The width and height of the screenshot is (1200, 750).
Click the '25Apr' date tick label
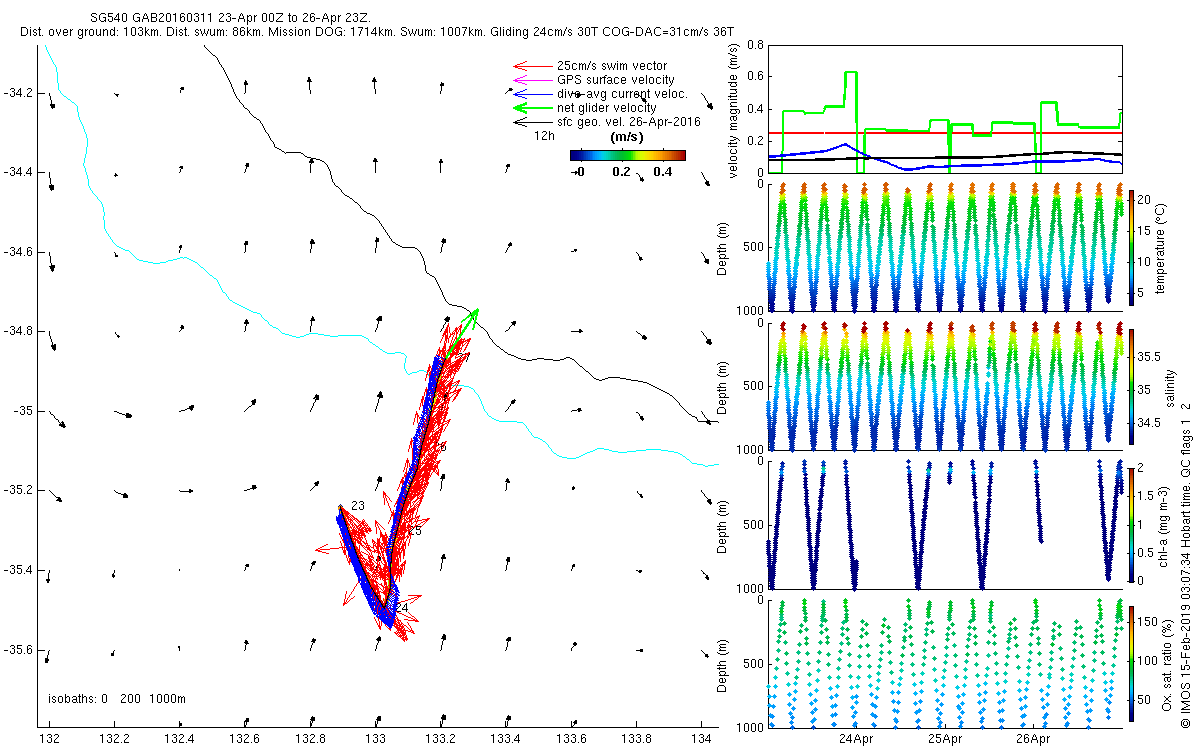tap(944, 739)
